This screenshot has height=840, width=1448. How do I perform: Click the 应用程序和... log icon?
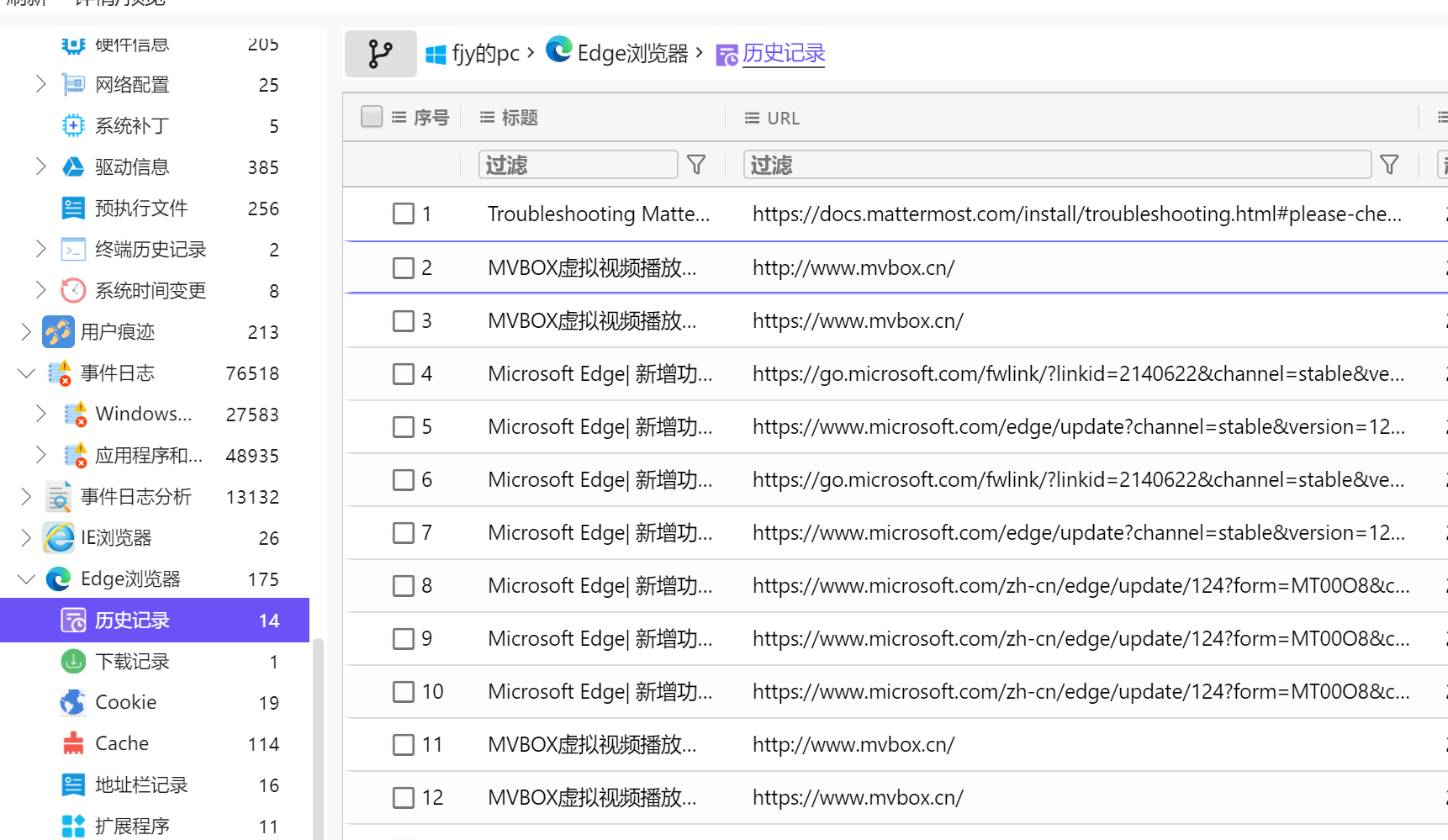[x=75, y=455]
